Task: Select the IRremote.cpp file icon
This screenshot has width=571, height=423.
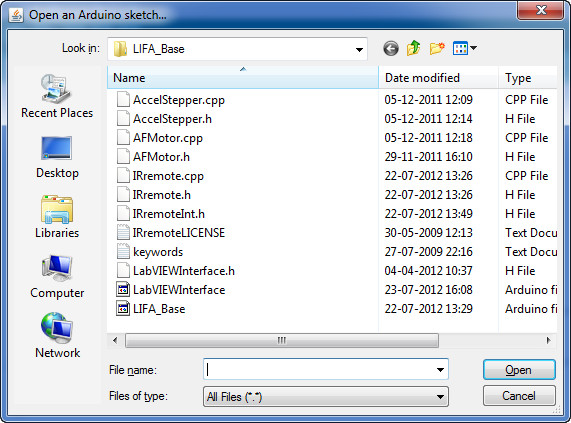Action: click(123, 175)
